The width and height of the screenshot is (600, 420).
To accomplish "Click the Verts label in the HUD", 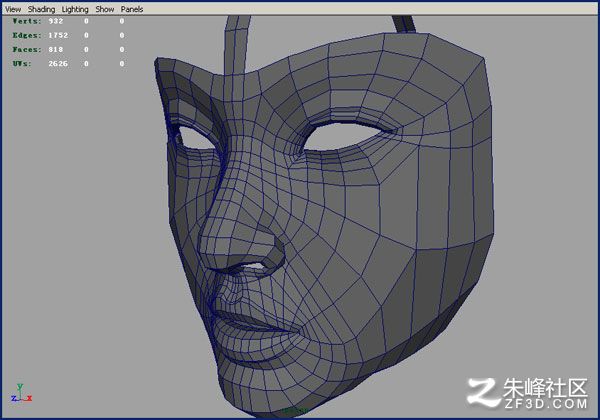I will (x=26, y=21).
